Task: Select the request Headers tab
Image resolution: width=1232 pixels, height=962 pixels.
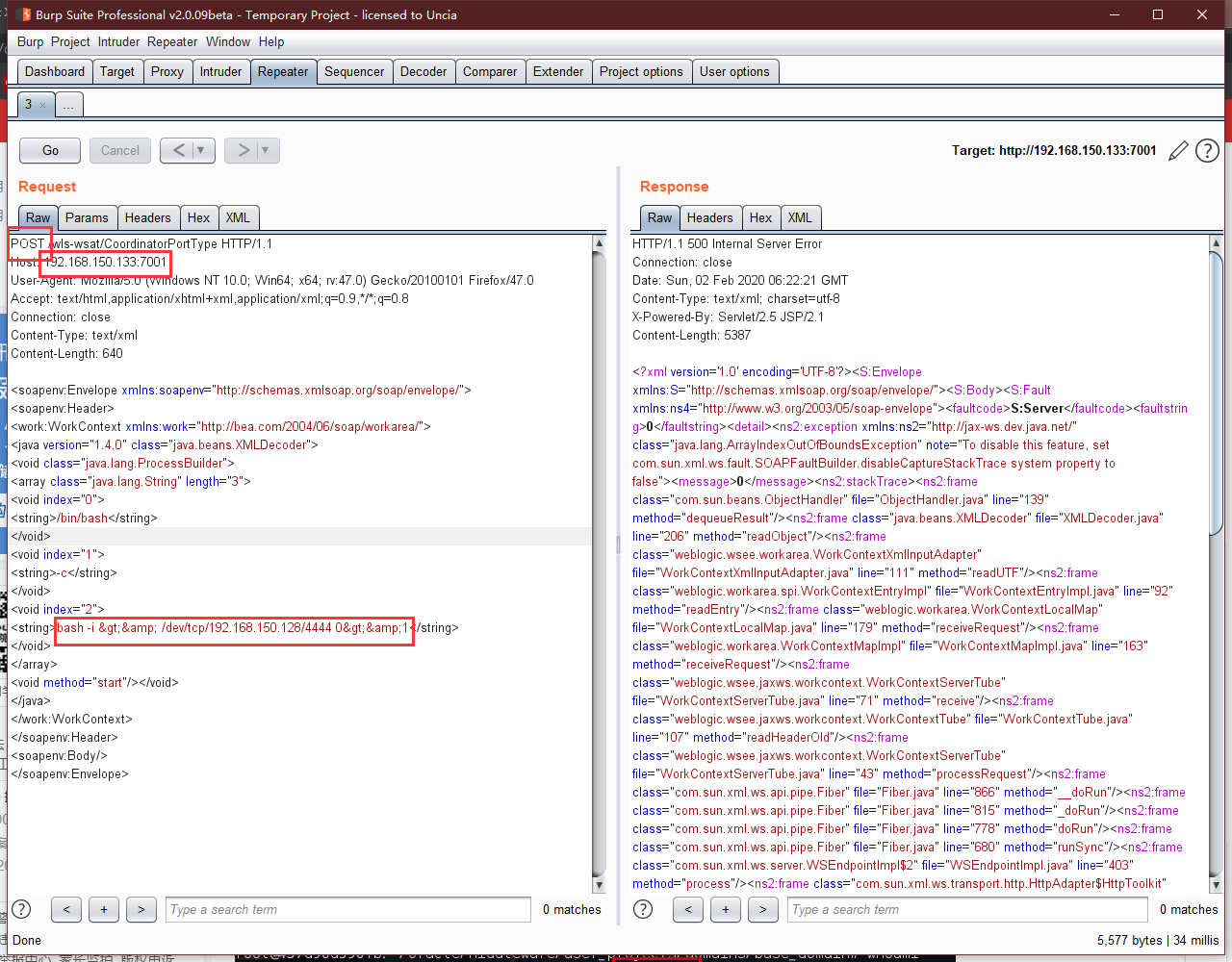Action: [x=148, y=217]
